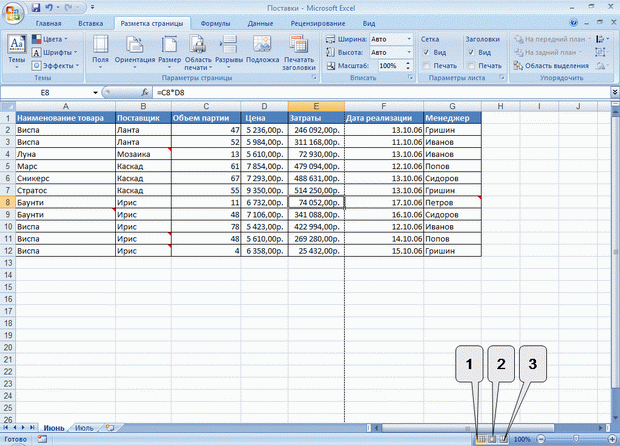Open the Name Box dropdown arrow
620x446 pixels.
point(95,93)
